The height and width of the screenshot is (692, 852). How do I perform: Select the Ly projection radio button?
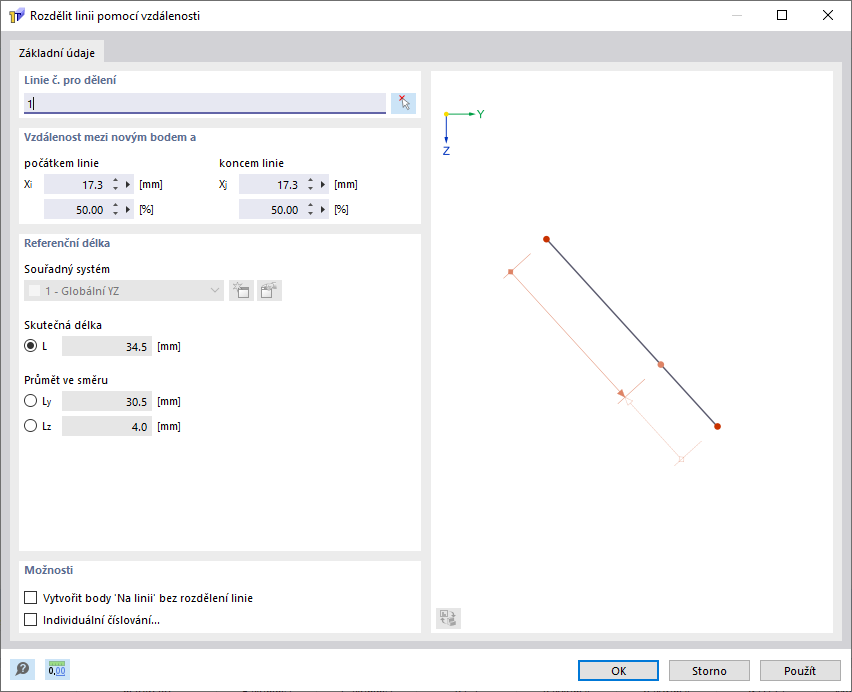coord(30,401)
